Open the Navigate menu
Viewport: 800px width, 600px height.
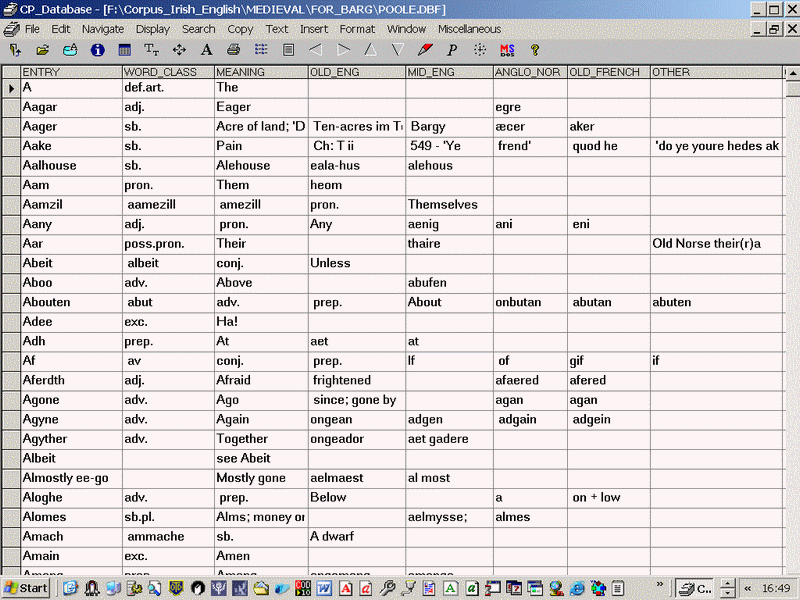pyautogui.click(x=103, y=29)
